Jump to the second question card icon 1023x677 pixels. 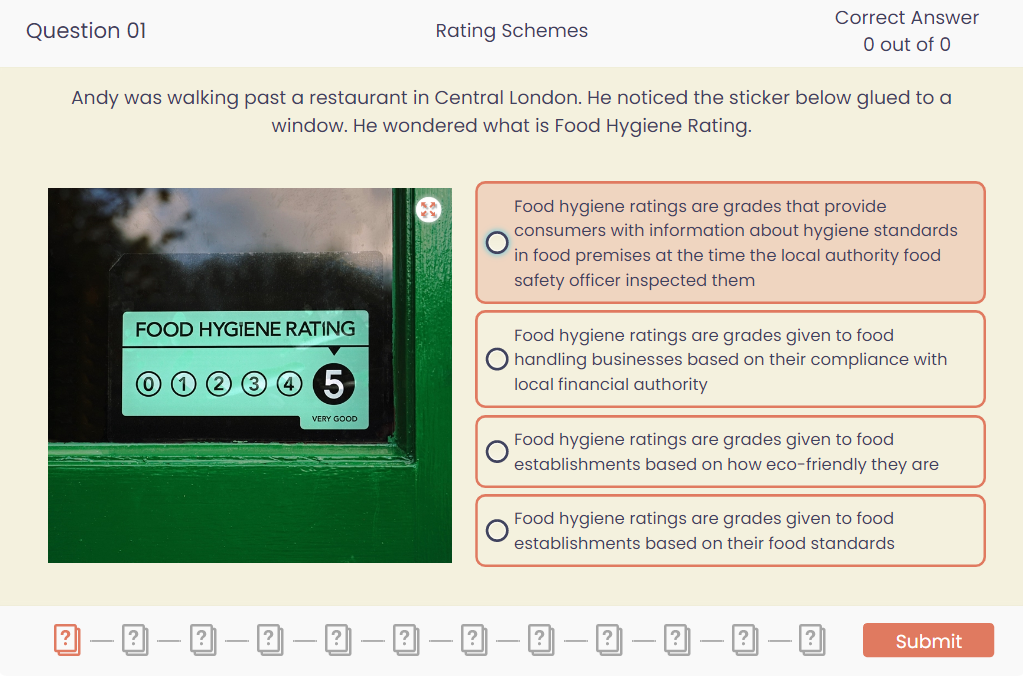pos(135,640)
